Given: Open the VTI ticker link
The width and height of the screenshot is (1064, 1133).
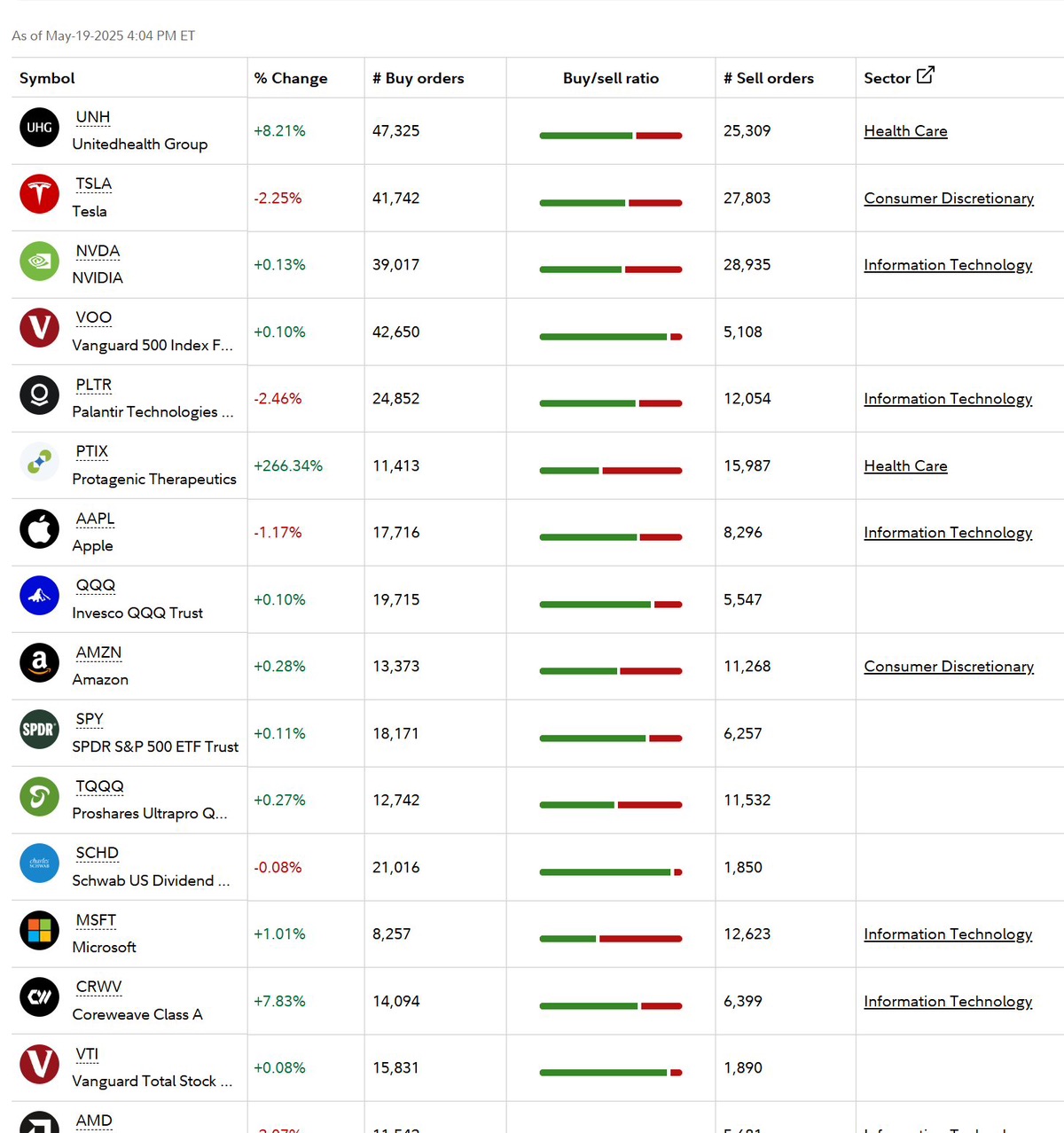Looking at the screenshot, I should (x=87, y=1054).
